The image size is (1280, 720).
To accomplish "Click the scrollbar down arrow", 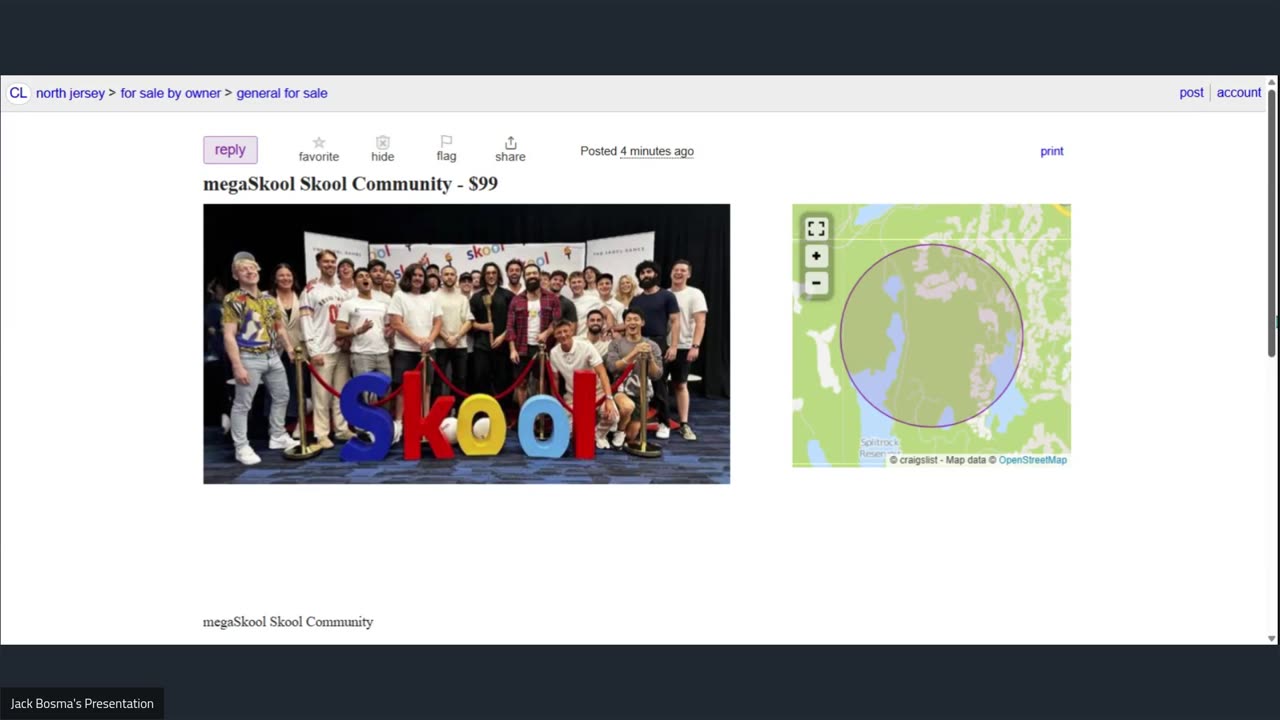I will coord(1272,638).
